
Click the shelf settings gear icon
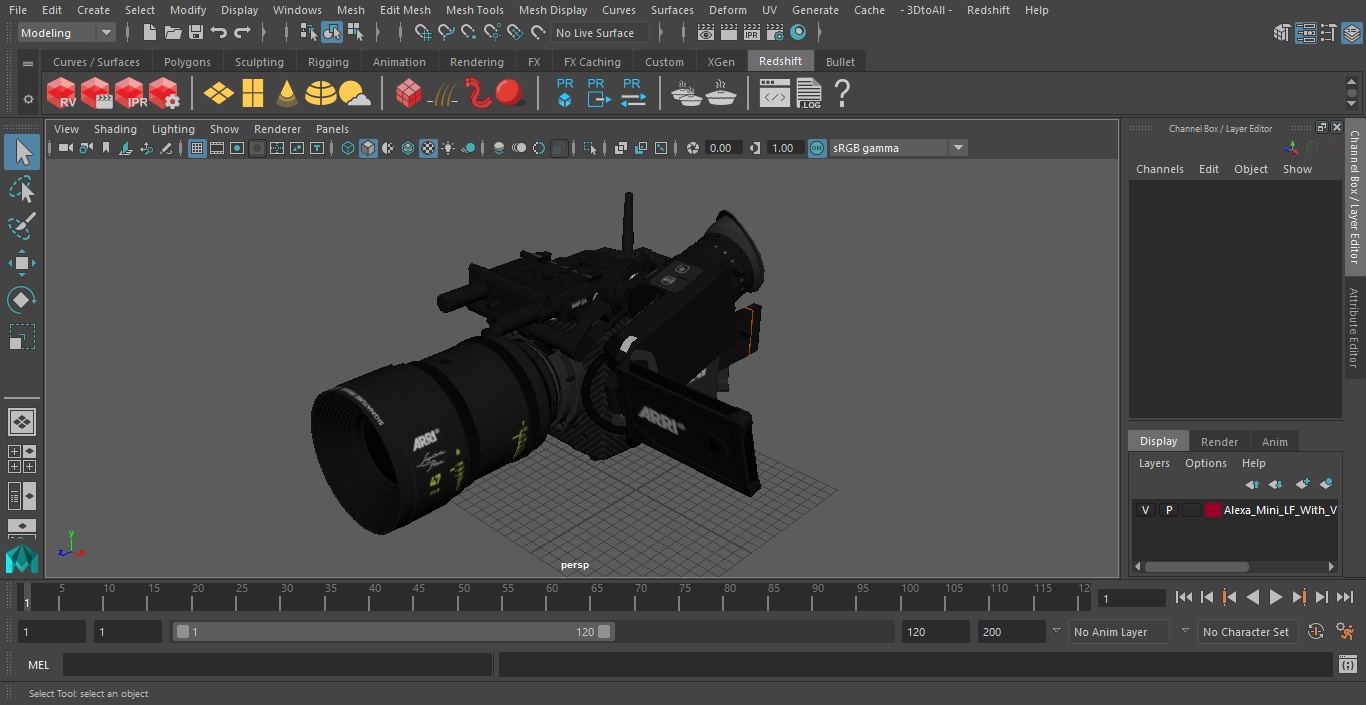pos(28,99)
